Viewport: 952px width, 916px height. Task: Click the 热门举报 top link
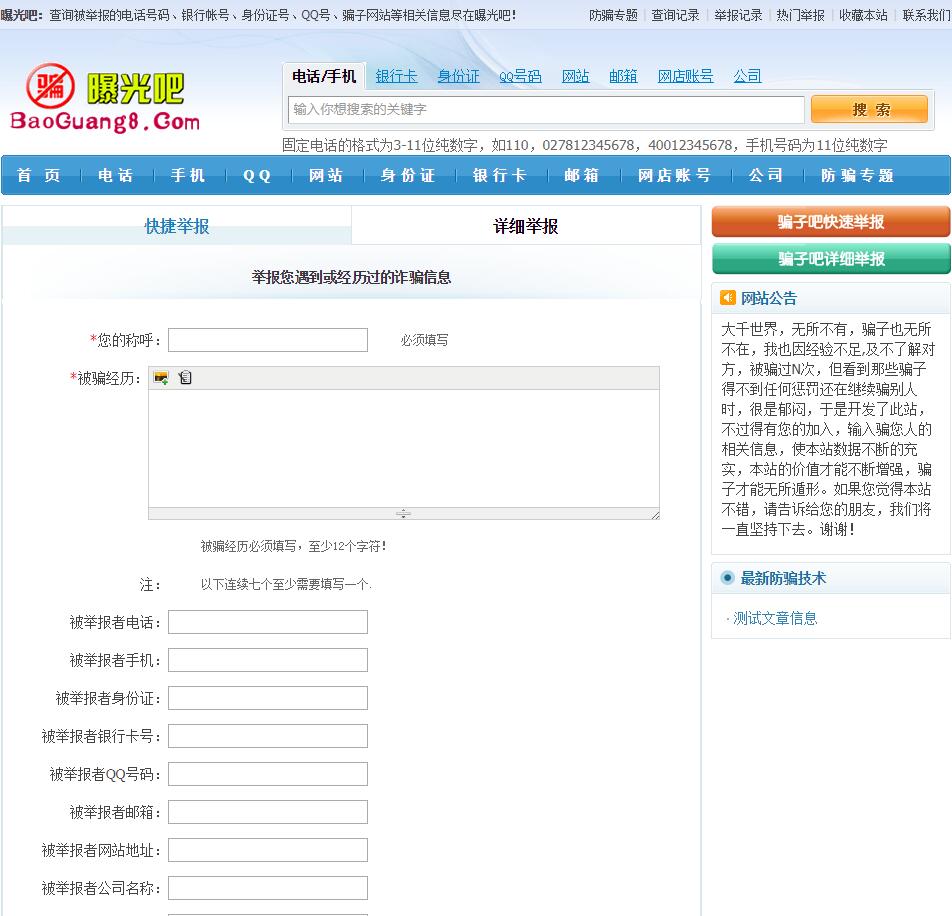pyautogui.click(x=800, y=15)
